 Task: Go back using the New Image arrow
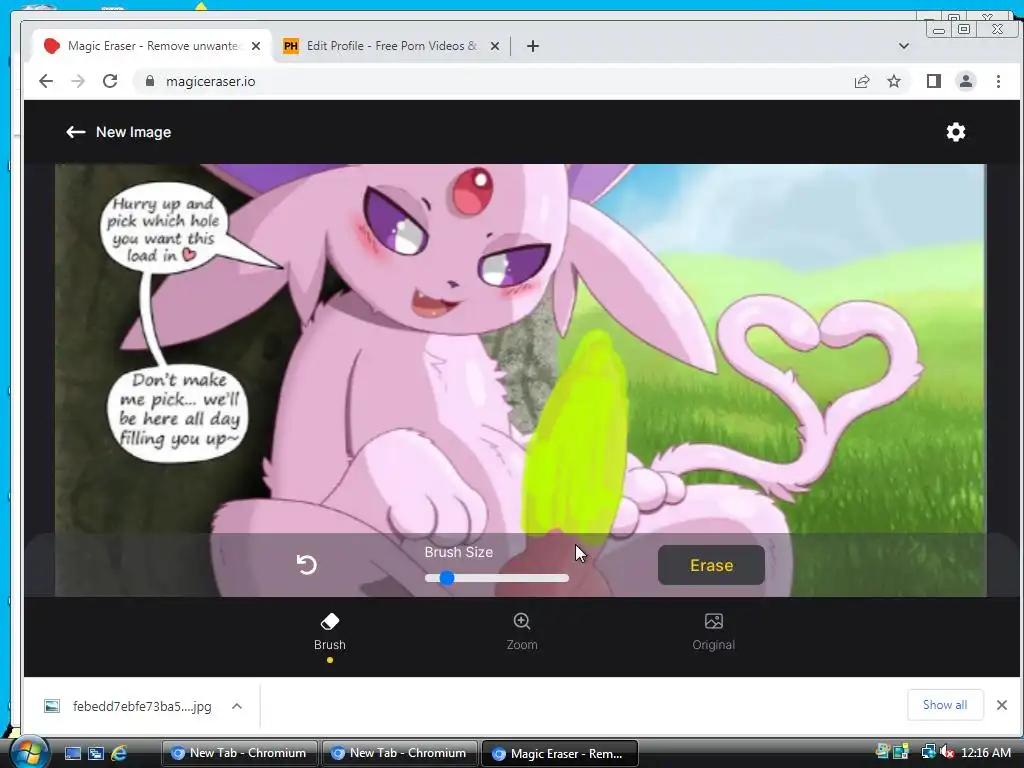pos(76,132)
